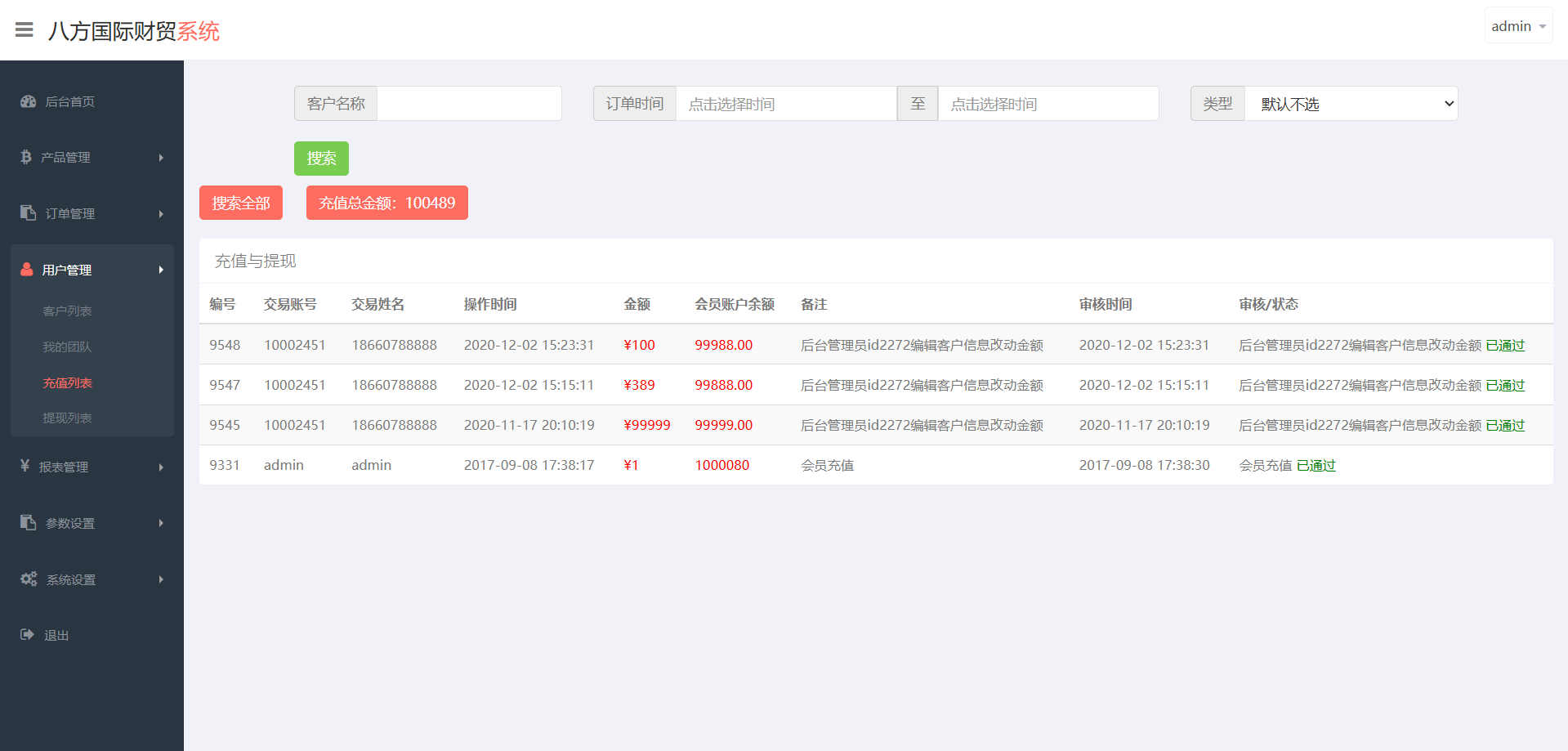Click the 会员充值 remark in row 9331
1568x751 pixels.
tap(827, 465)
